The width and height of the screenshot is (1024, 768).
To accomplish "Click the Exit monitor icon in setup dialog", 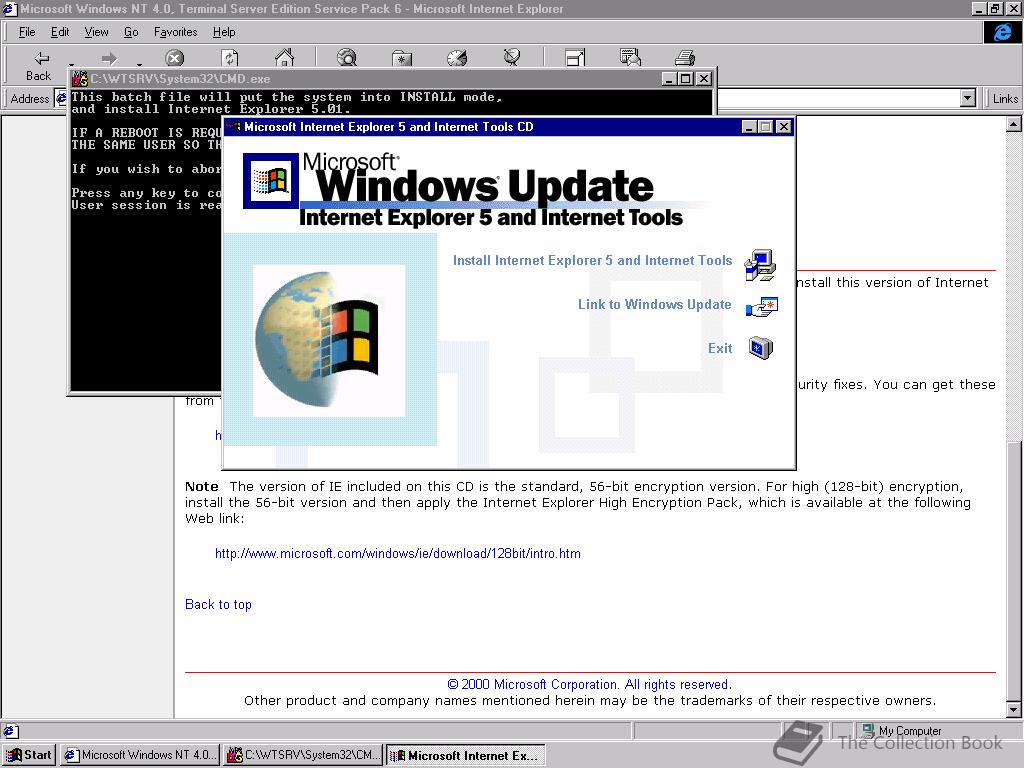I will pyautogui.click(x=761, y=347).
